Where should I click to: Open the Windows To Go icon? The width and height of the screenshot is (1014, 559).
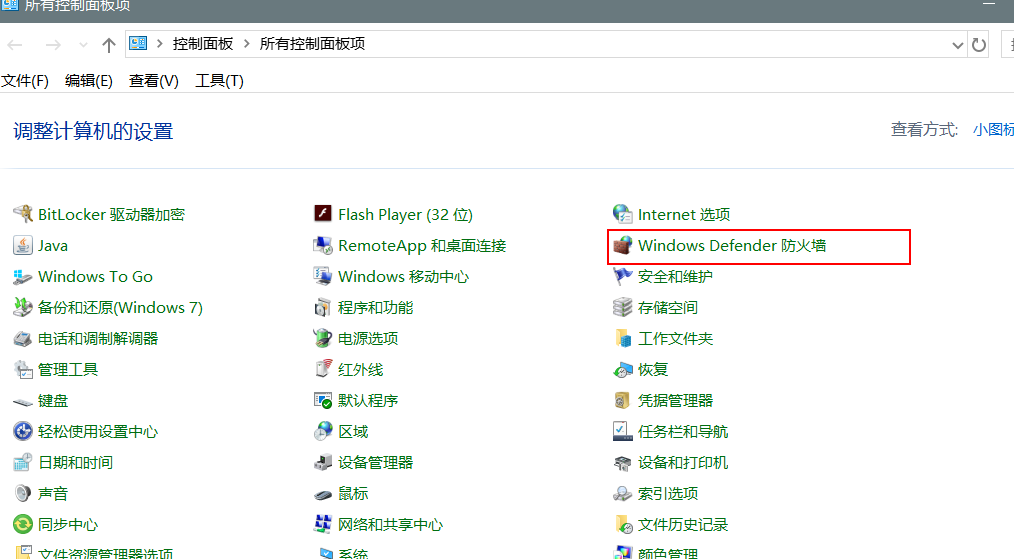(x=23, y=276)
